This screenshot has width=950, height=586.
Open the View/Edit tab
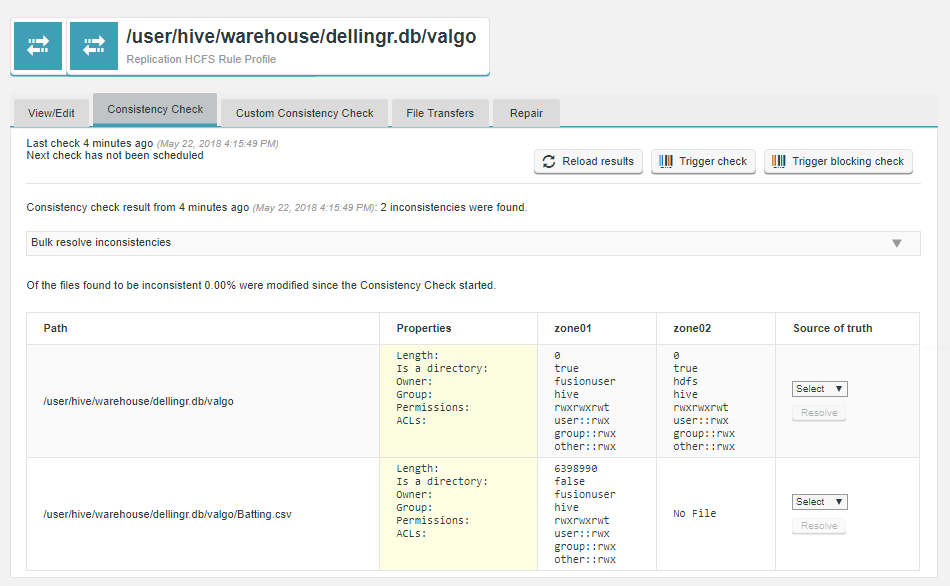click(51, 113)
